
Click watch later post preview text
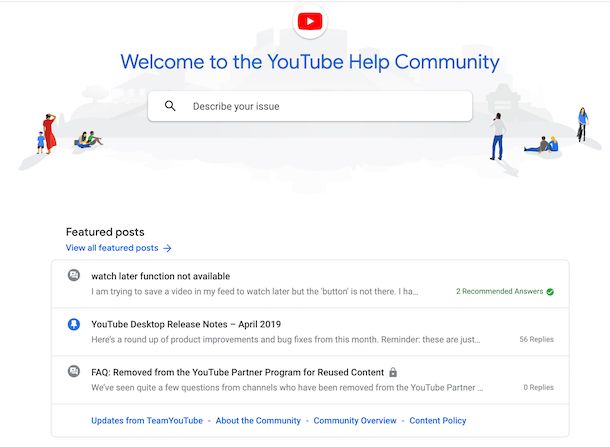[255, 291]
